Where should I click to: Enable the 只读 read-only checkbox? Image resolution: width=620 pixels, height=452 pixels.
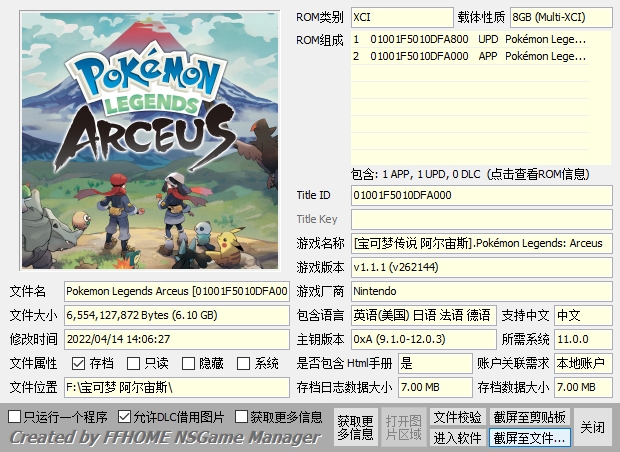pyautogui.click(x=135, y=363)
